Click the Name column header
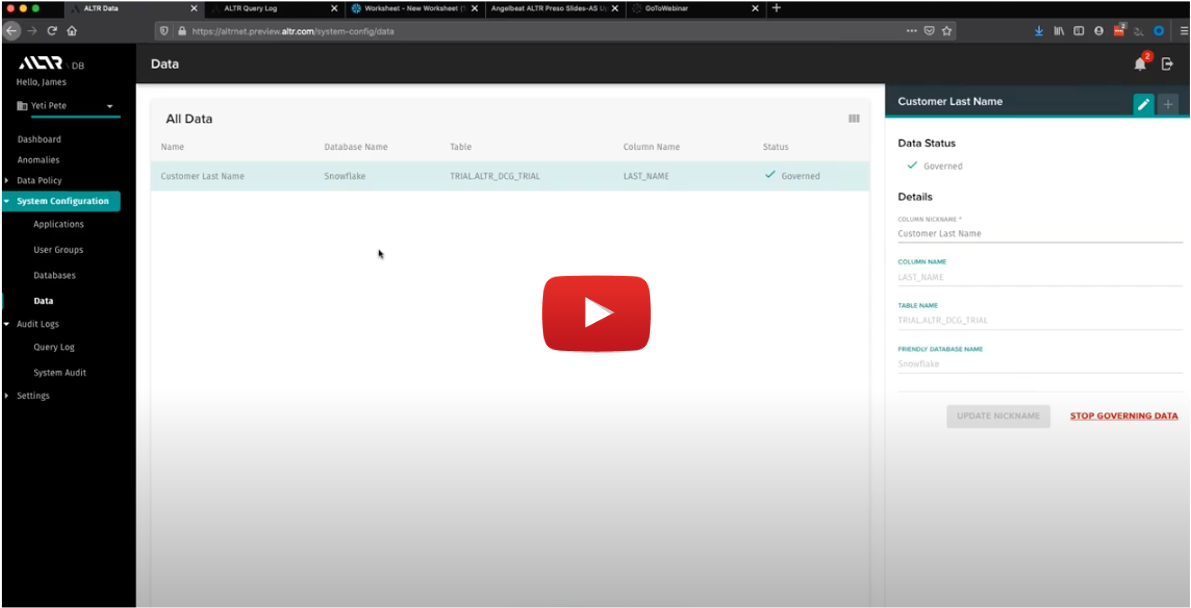The height and width of the screenshot is (608, 1191). 172,147
